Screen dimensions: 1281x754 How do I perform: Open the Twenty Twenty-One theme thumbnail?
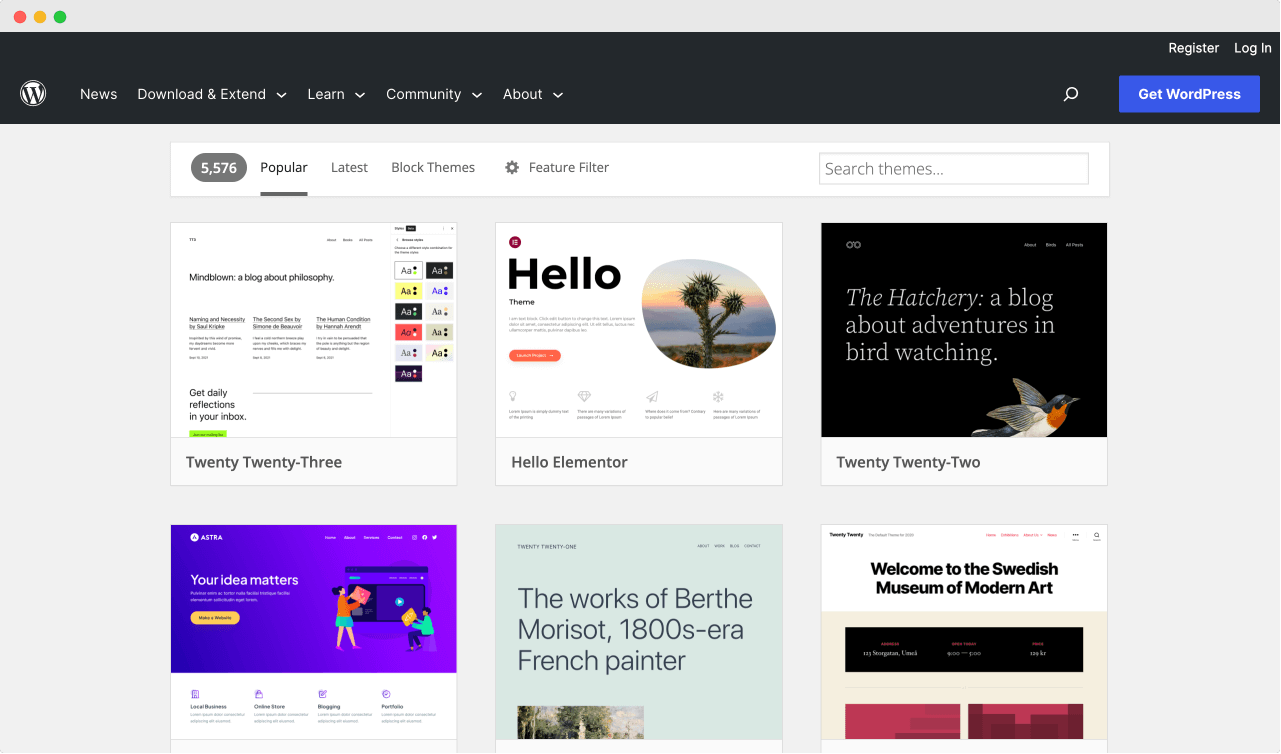click(x=639, y=632)
